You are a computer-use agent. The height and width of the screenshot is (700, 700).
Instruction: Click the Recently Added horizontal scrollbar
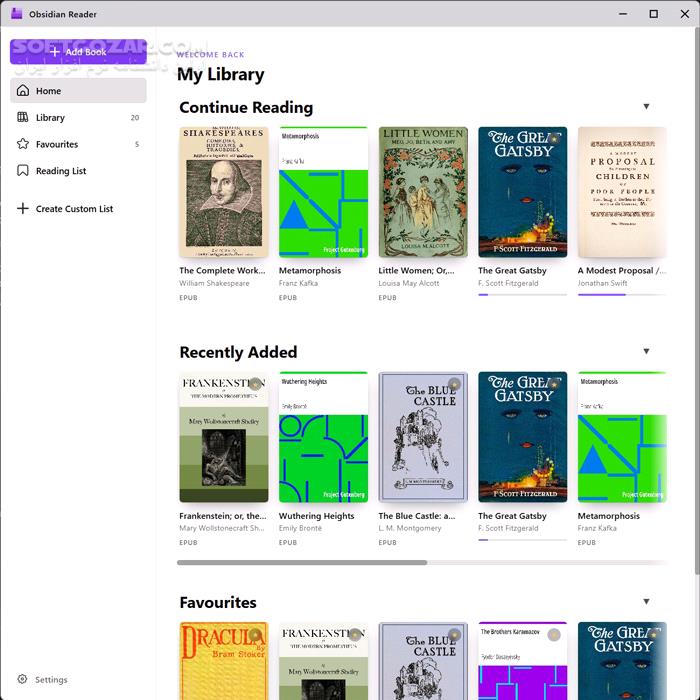(x=302, y=562)
